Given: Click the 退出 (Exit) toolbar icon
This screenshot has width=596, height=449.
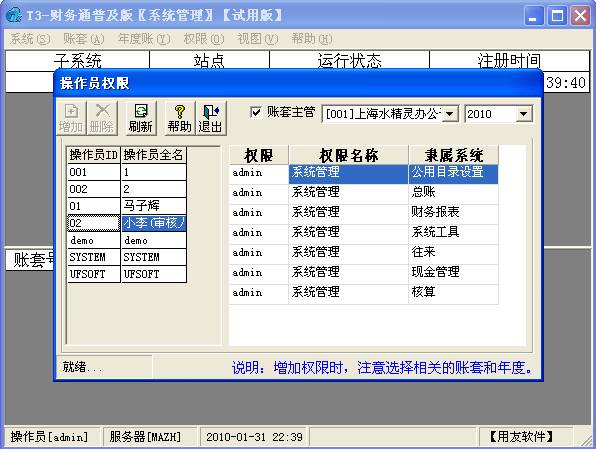Looking at the screenshot, I should click(x=211, y=118).
